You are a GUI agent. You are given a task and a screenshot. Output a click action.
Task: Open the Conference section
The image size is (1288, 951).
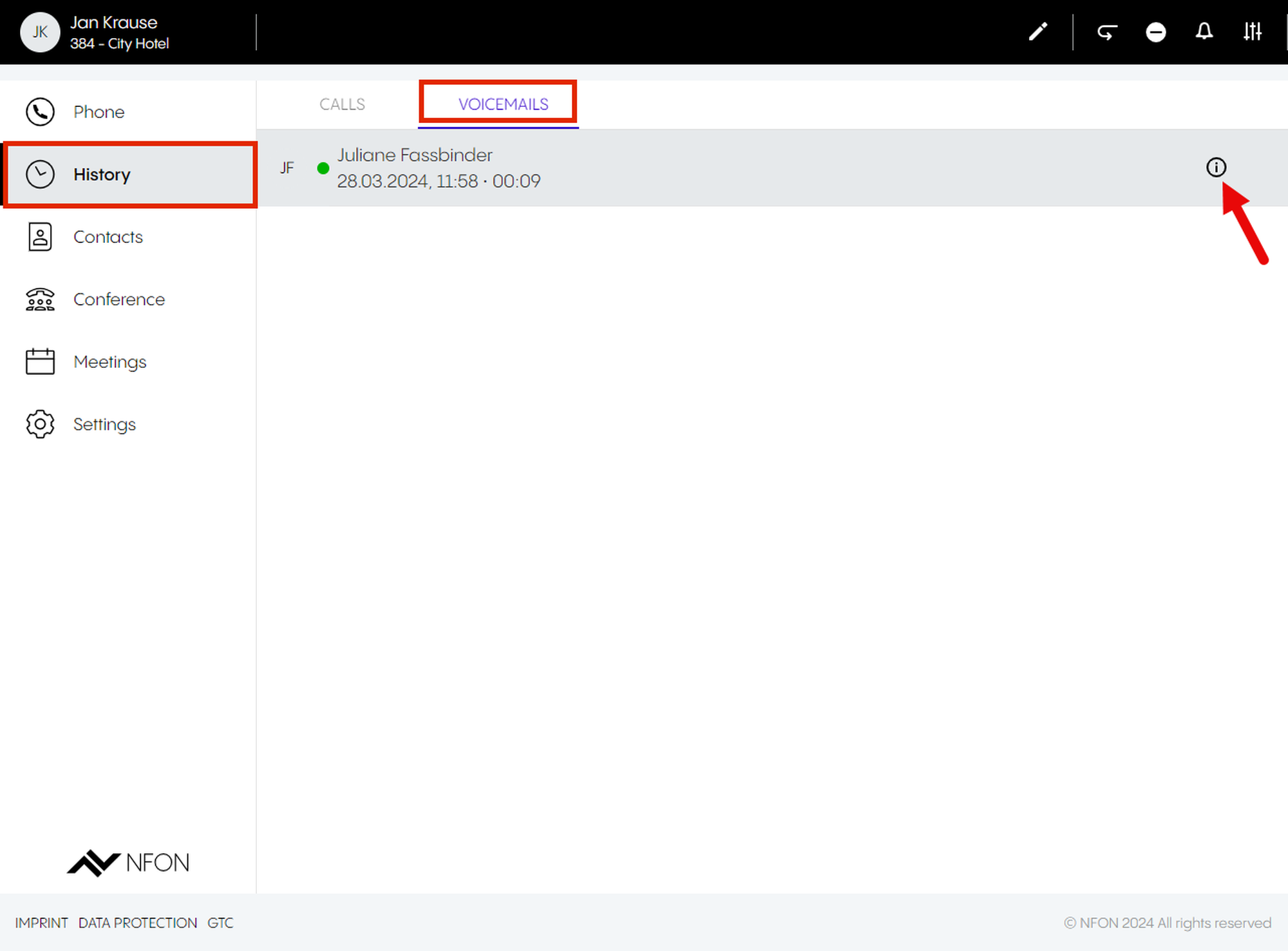tap(118, 300)
